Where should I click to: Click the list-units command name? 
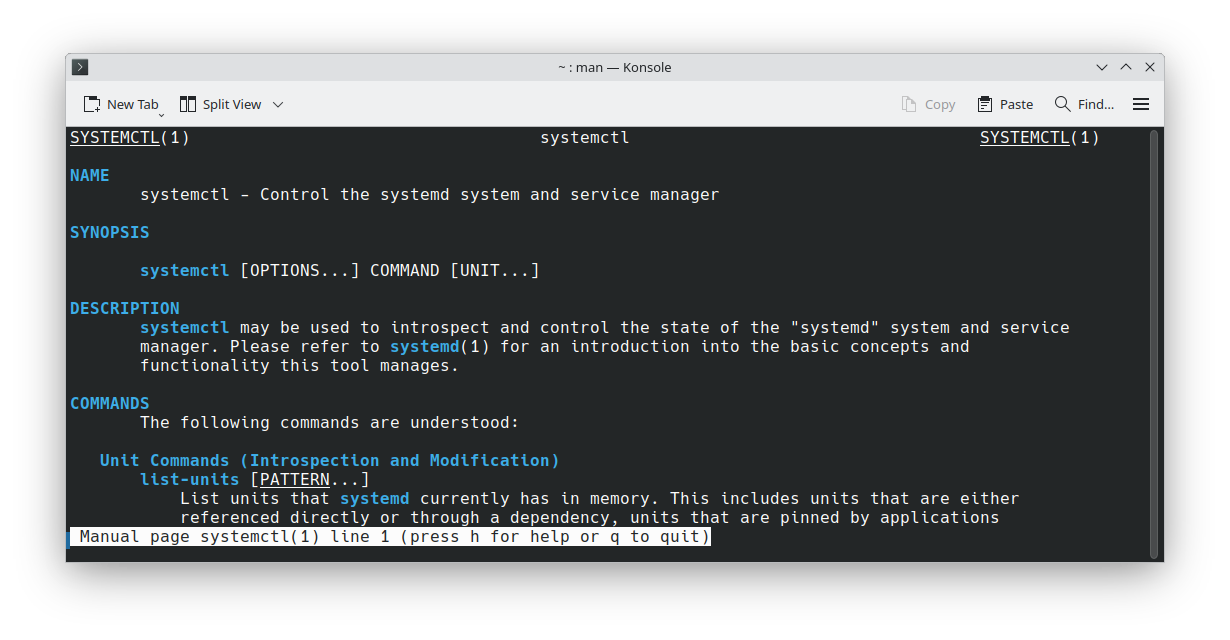pyautogui.click(x=189, y=480)
